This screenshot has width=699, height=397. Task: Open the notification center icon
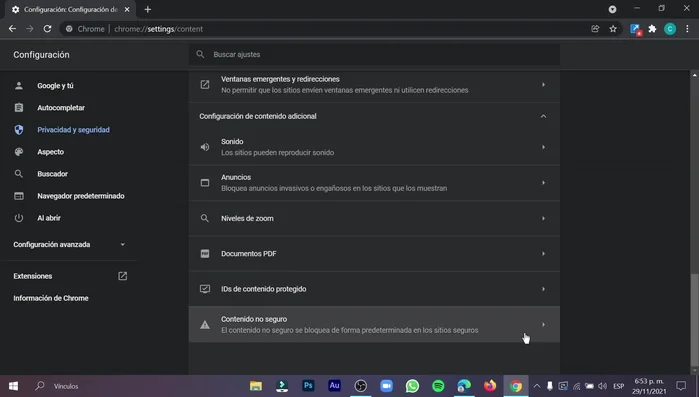pos(681,386)
